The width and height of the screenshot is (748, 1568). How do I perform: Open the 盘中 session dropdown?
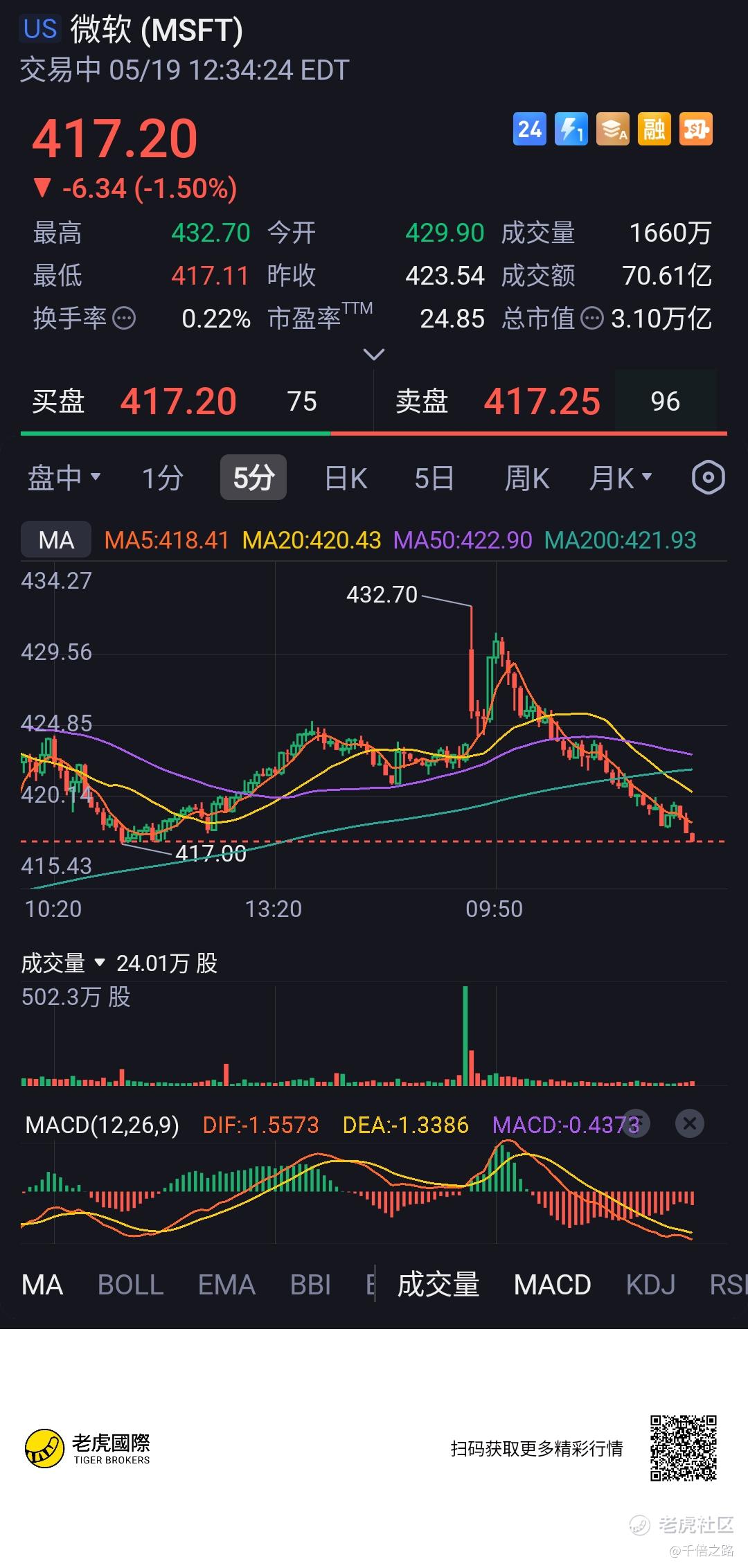click(x=64, y=478)
